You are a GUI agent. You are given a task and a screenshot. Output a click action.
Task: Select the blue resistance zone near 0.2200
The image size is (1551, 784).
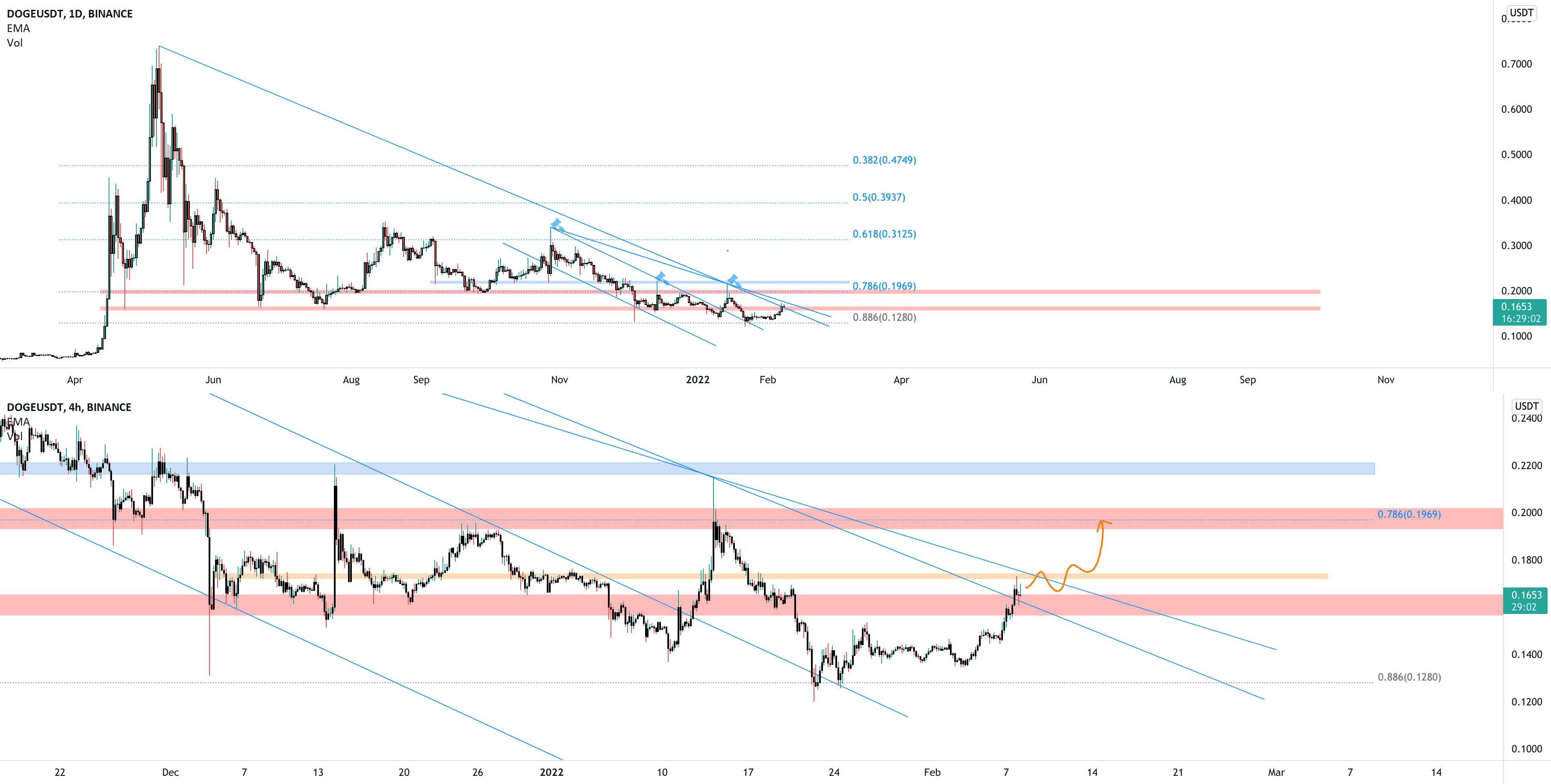click(687, 468)
